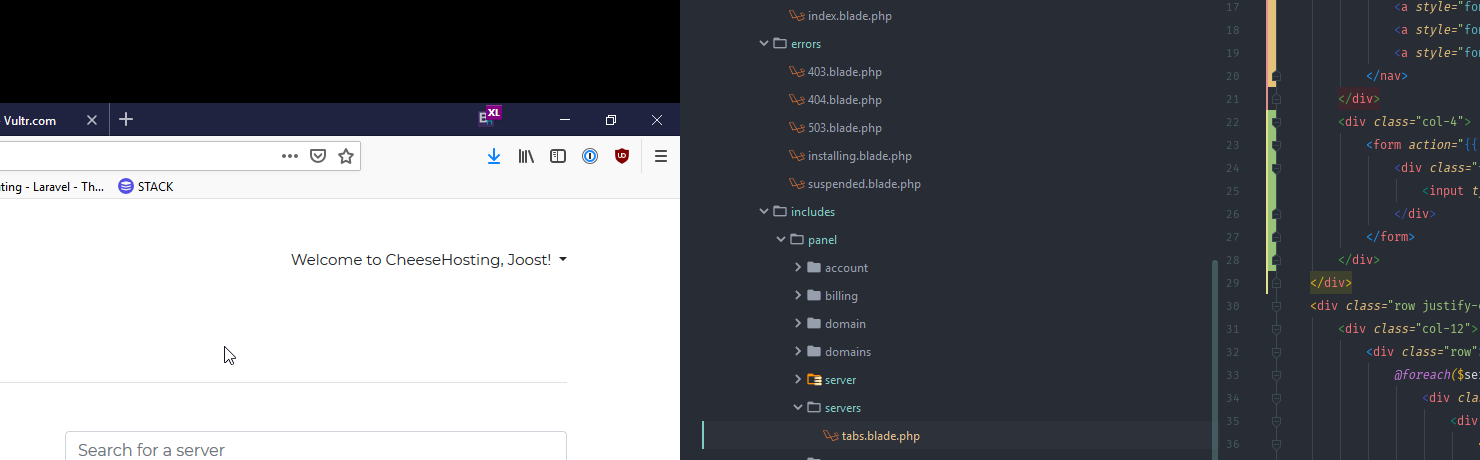Save the page to Pocket
The width and height of the screenshot is (1480, 460).
pyautogui.click(x=318, y=156)
